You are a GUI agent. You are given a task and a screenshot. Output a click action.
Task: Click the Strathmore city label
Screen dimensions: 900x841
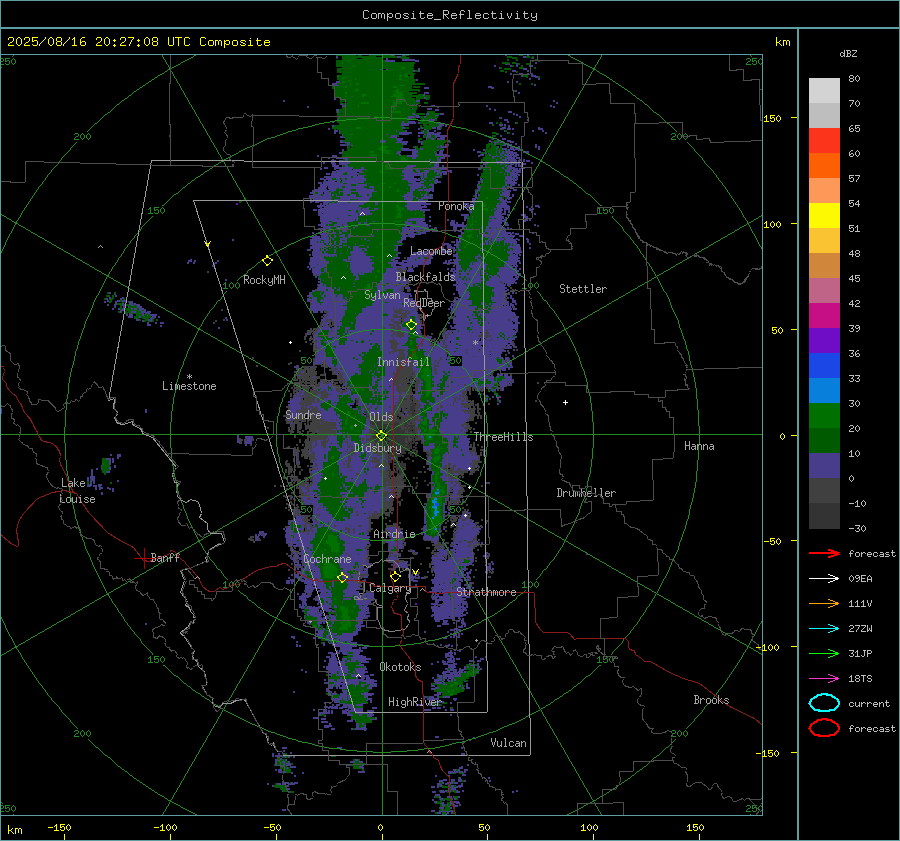pos(486,592)
